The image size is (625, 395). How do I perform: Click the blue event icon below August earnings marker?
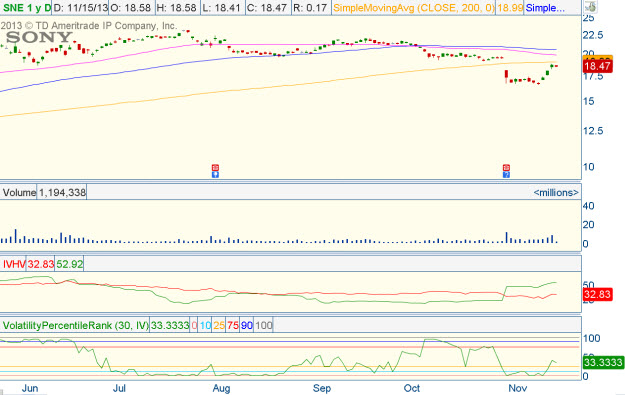pyautogui.click(x=215, y=174)
